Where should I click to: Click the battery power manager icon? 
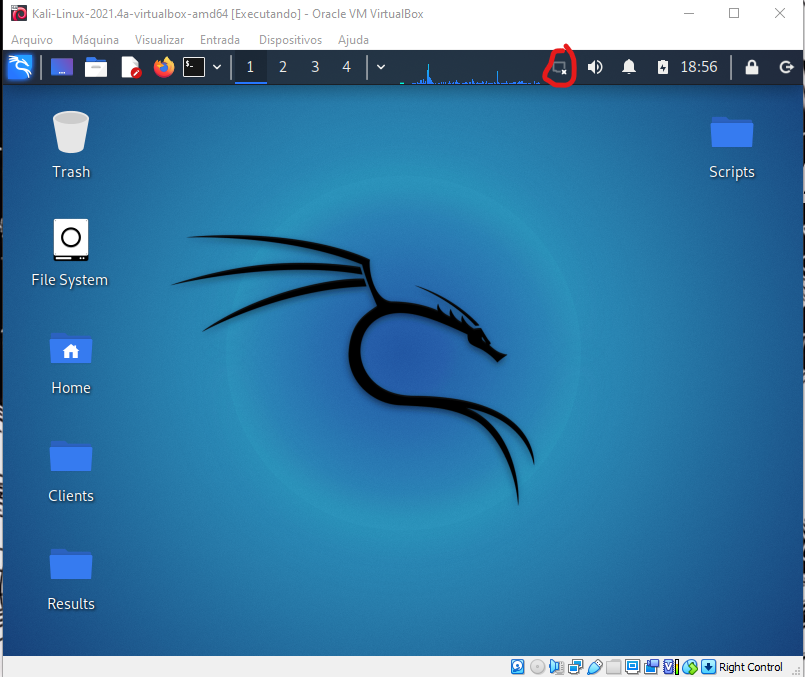(663, 67)
